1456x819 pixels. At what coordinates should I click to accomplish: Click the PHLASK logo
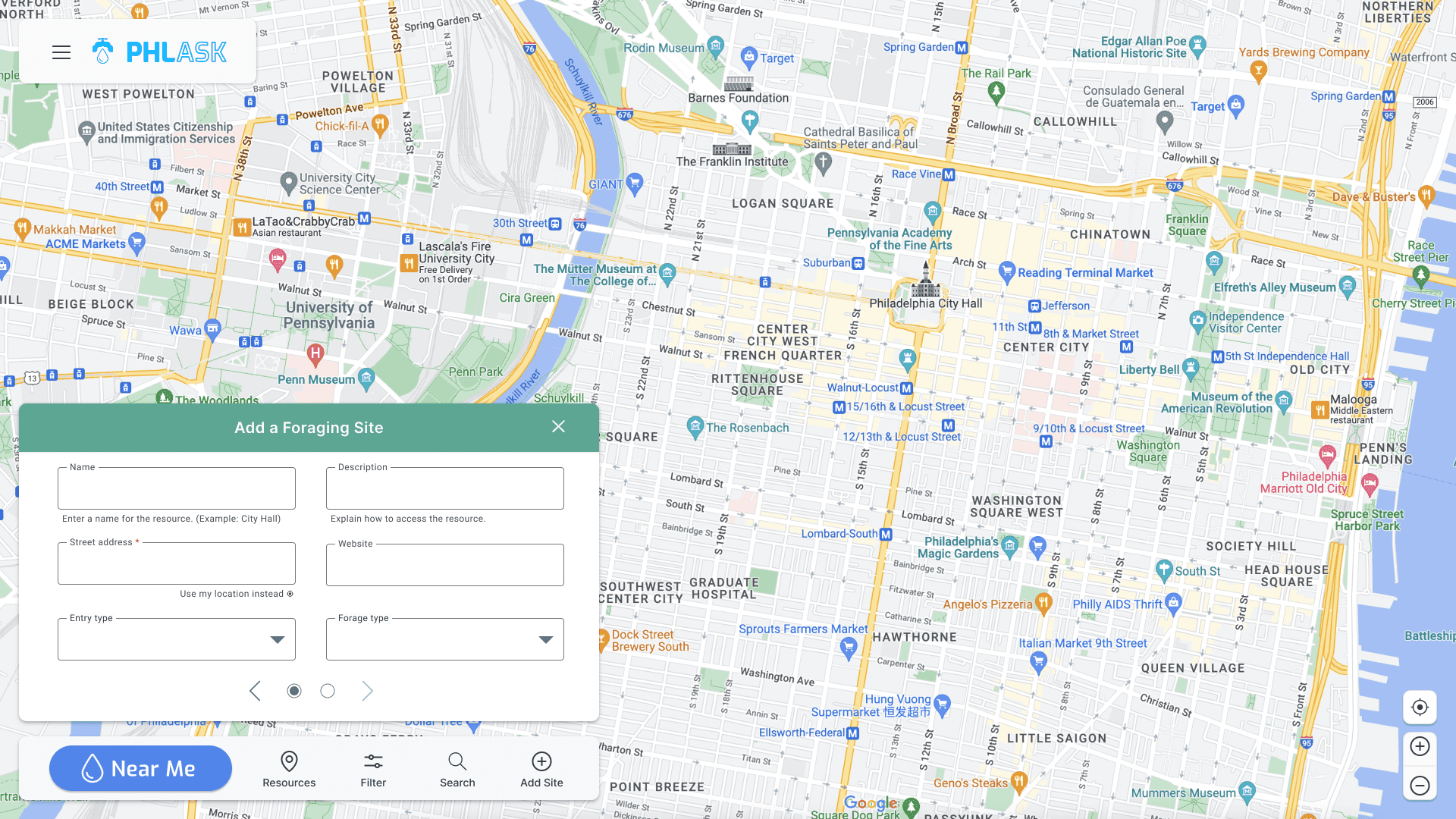pos(160,52)
